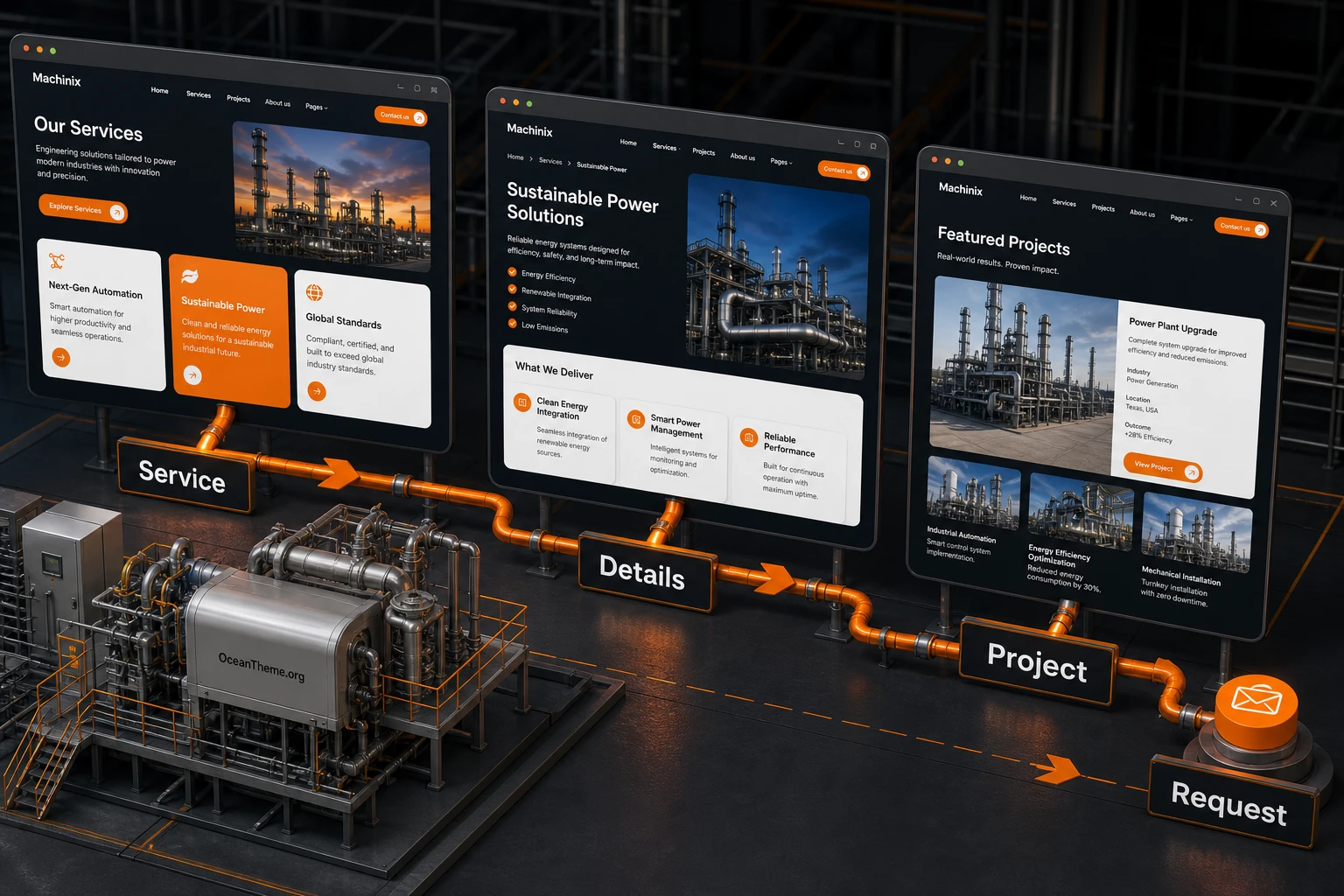The width and height of the screenshot is (1344, 896).
Task: Click Machinix logo in Featured Projects window
Action: pyautogui.click(x=961, y=189)
